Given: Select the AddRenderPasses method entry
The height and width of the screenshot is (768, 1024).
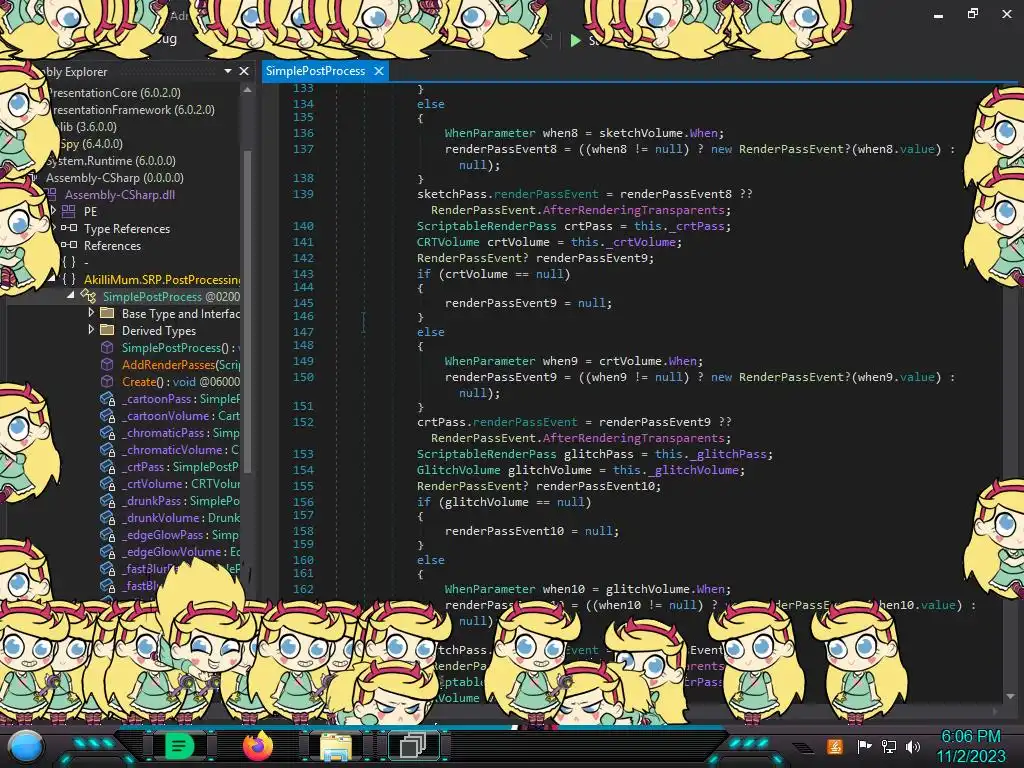Looking at the screenshot, I should (x=181, y=364).
